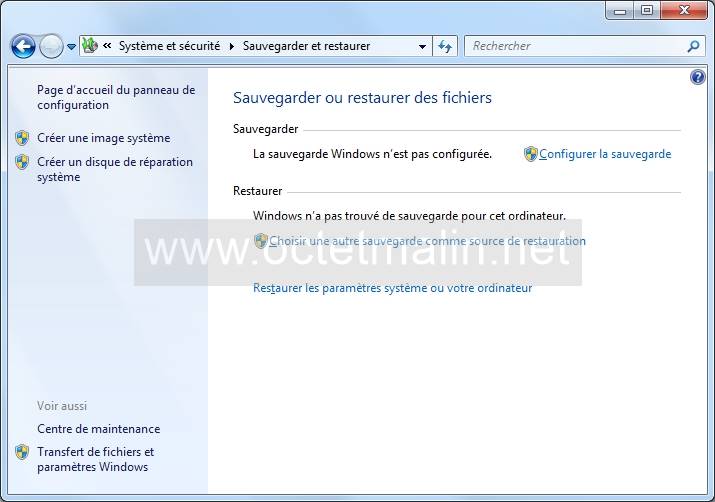Expand arrow after 'Système et sécurité' breadcrumb
715x502 pixels.
click(232, 47)
